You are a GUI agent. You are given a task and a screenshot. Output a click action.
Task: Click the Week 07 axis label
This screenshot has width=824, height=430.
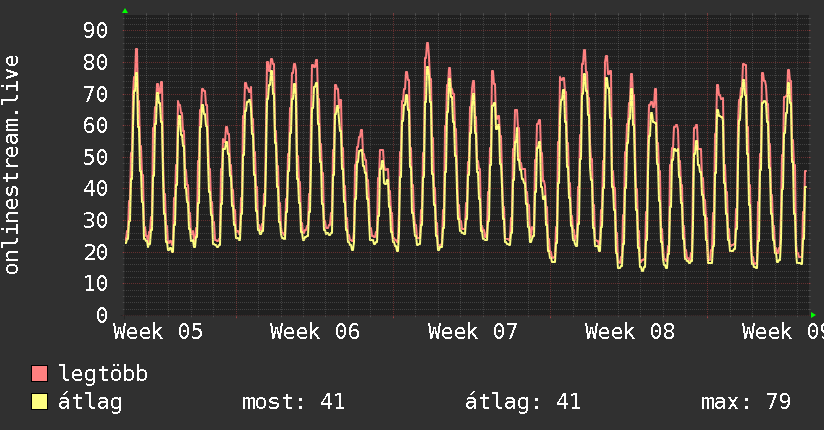[x=472, y=332]
